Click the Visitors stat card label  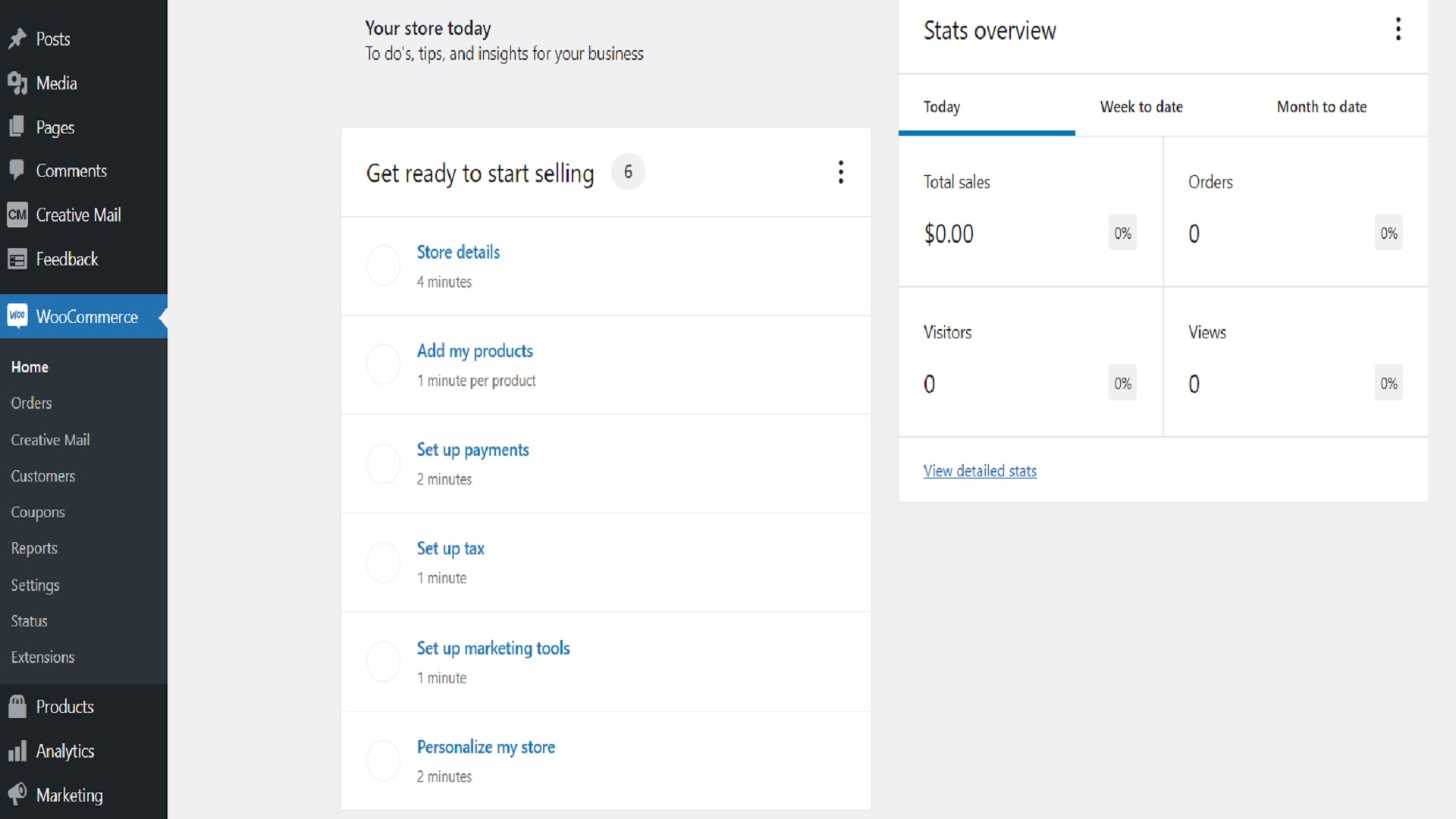[x=947, y=332]
